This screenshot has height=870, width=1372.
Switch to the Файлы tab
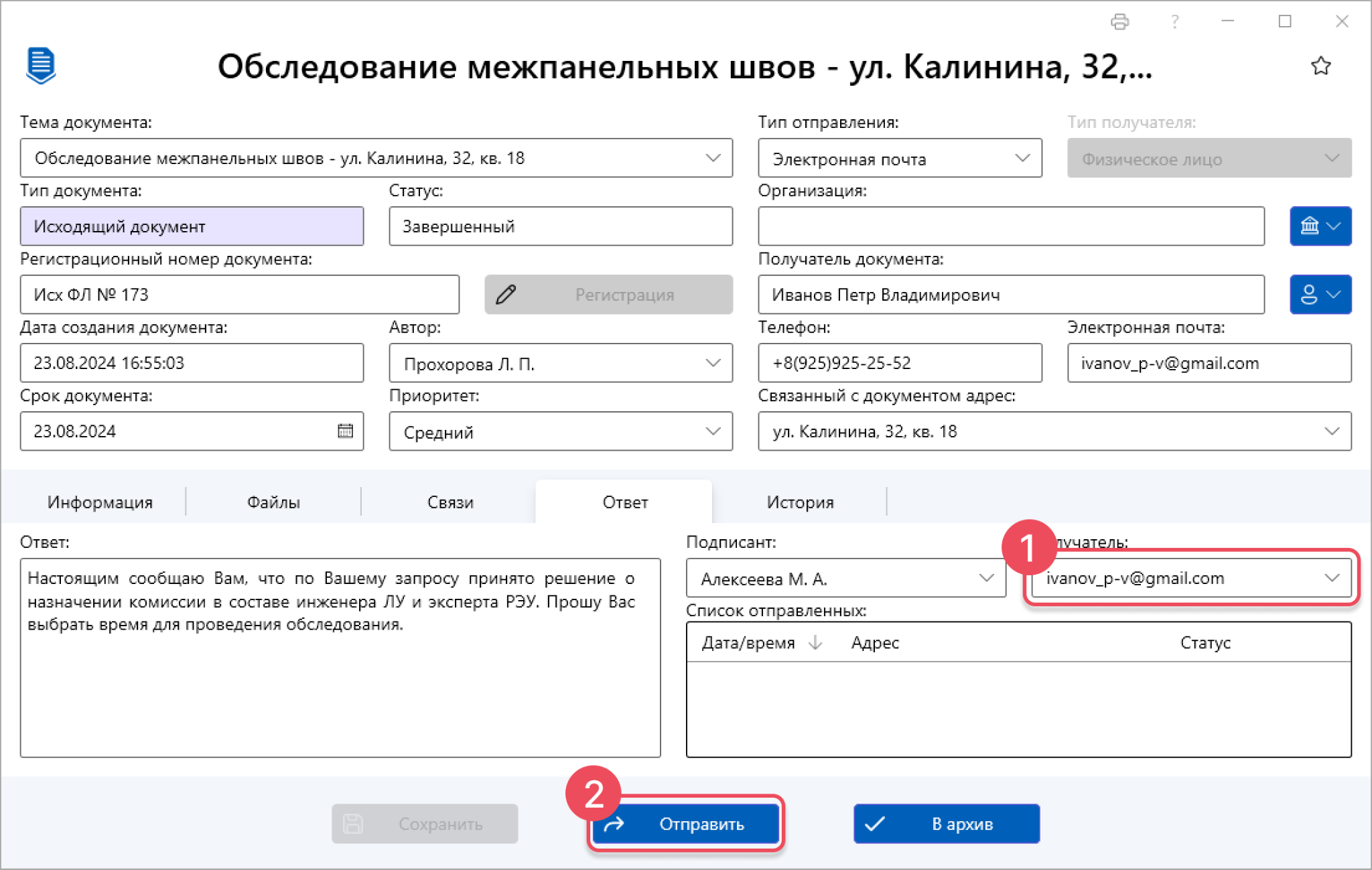[273, 502]
